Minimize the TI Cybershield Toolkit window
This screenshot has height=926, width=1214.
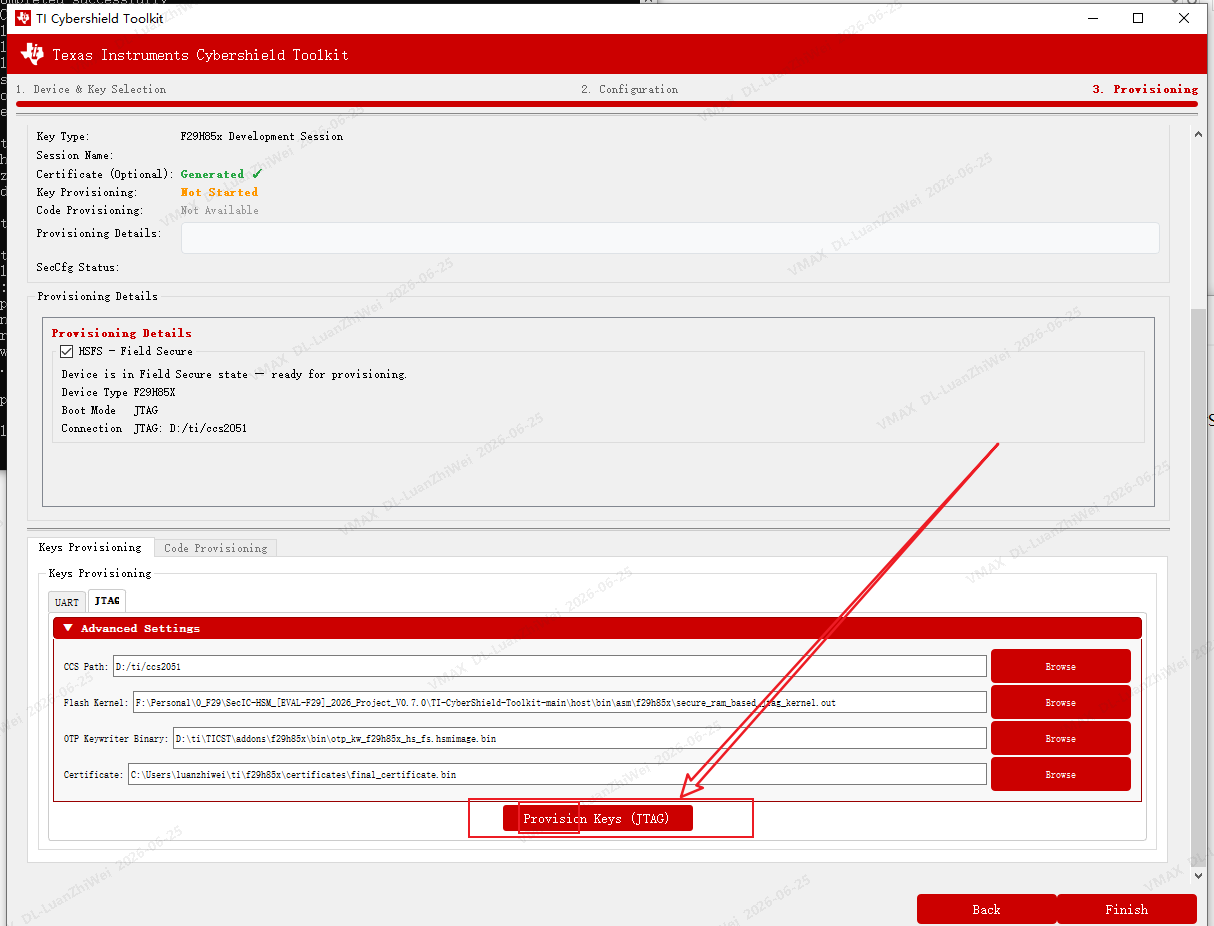coord(1092,18)
